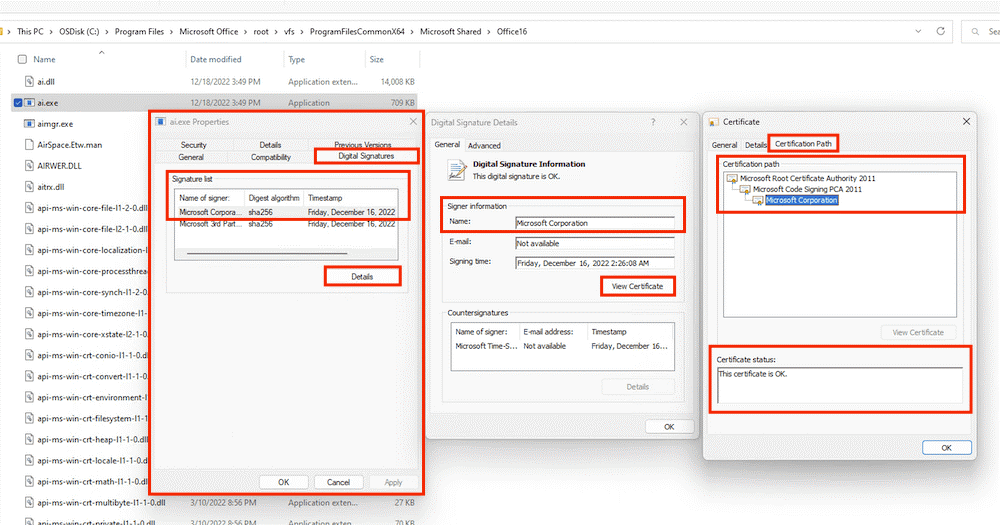Screen dimensions: 1000x525
Task: Click the help question mark in Digital Signature Details
Action: (652, 122)
